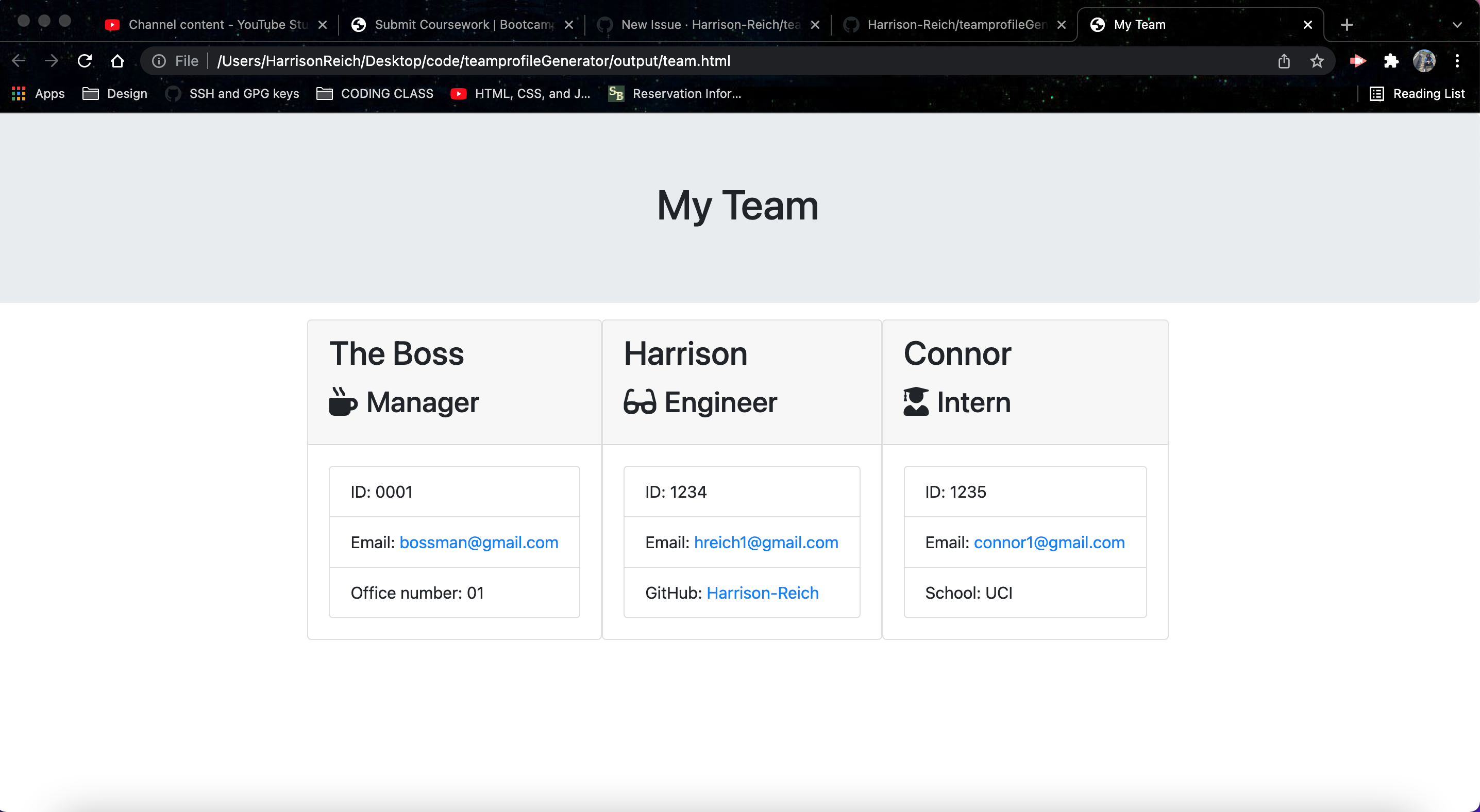
Task: Click the extensions puzzle piece icon
Action: [x=1391, y=61]
